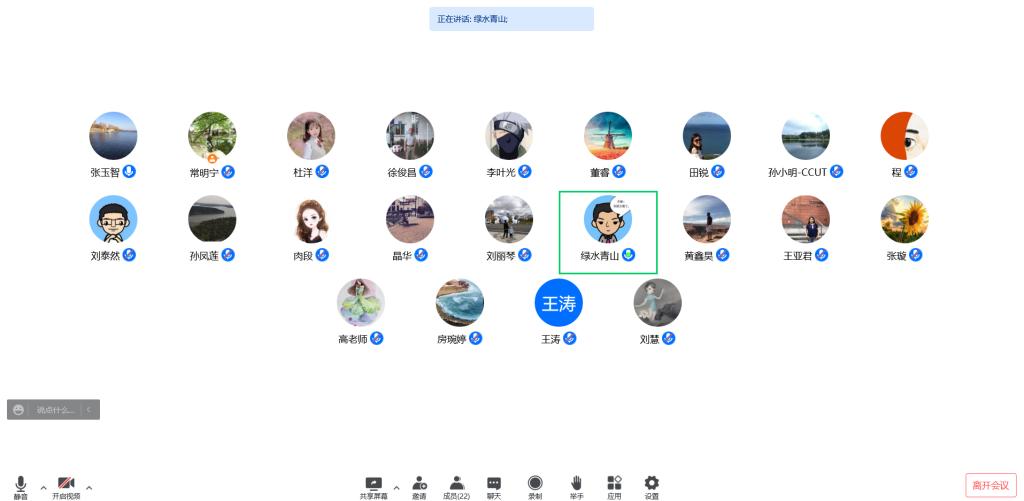This screenshot has width=1024, height=501.
Task: Expand the arrow next to mute microphone
Action: click(x=43, y=487)
